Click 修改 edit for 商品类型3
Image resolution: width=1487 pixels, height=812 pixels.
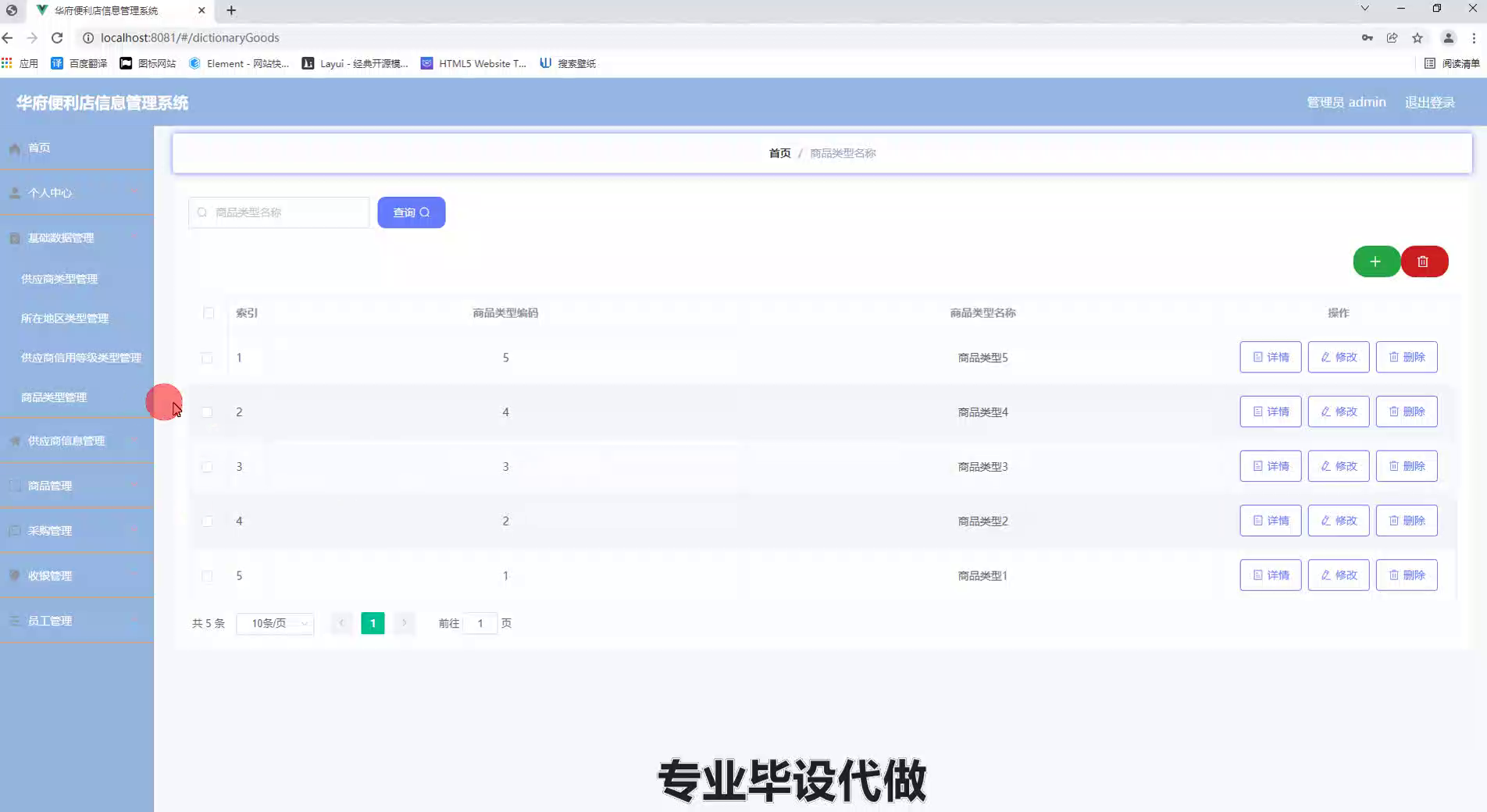click(x=1339, y=466)
